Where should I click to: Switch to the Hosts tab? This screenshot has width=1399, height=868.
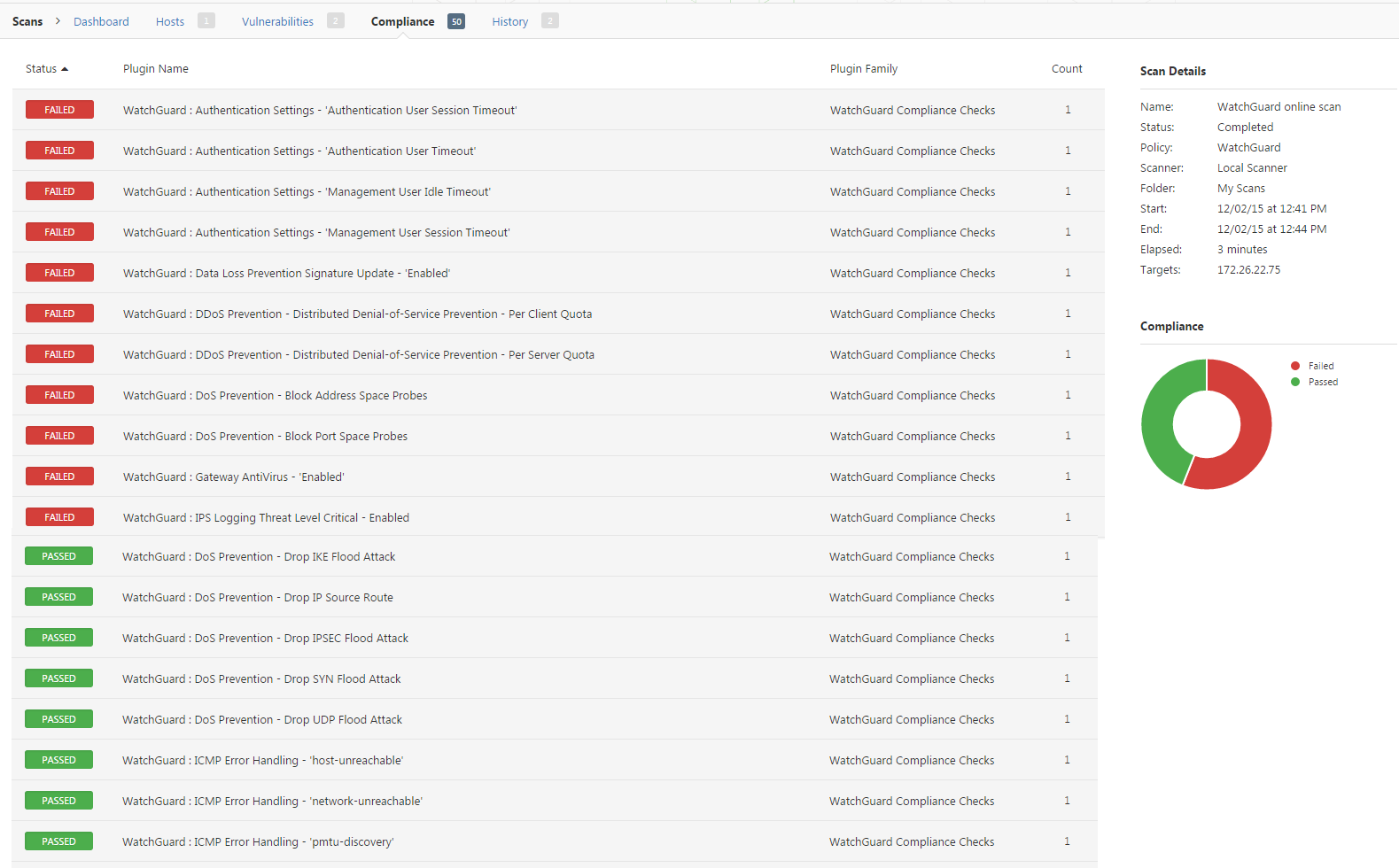[x=170, y=21]
